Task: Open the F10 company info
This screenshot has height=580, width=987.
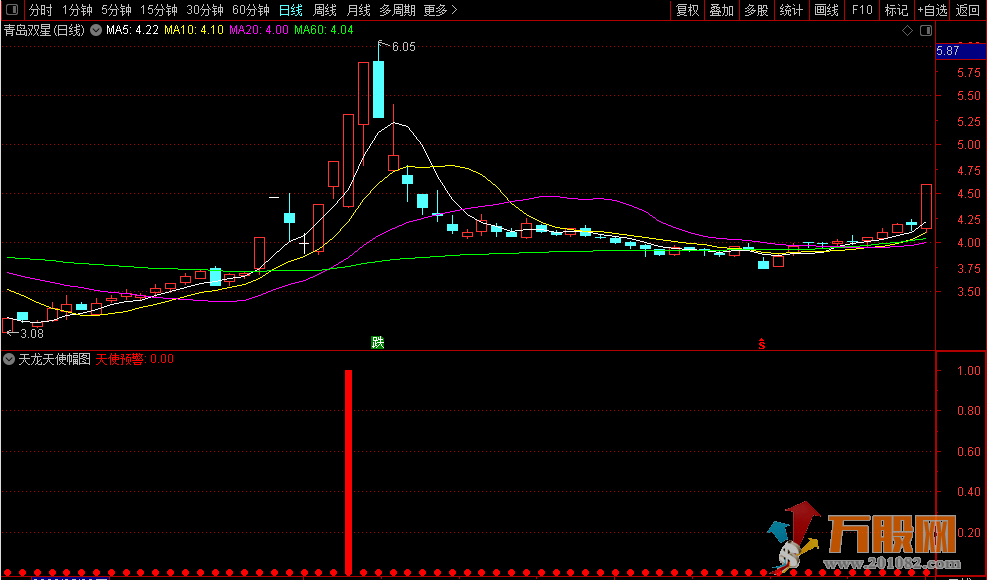Action: pos(862,10)
